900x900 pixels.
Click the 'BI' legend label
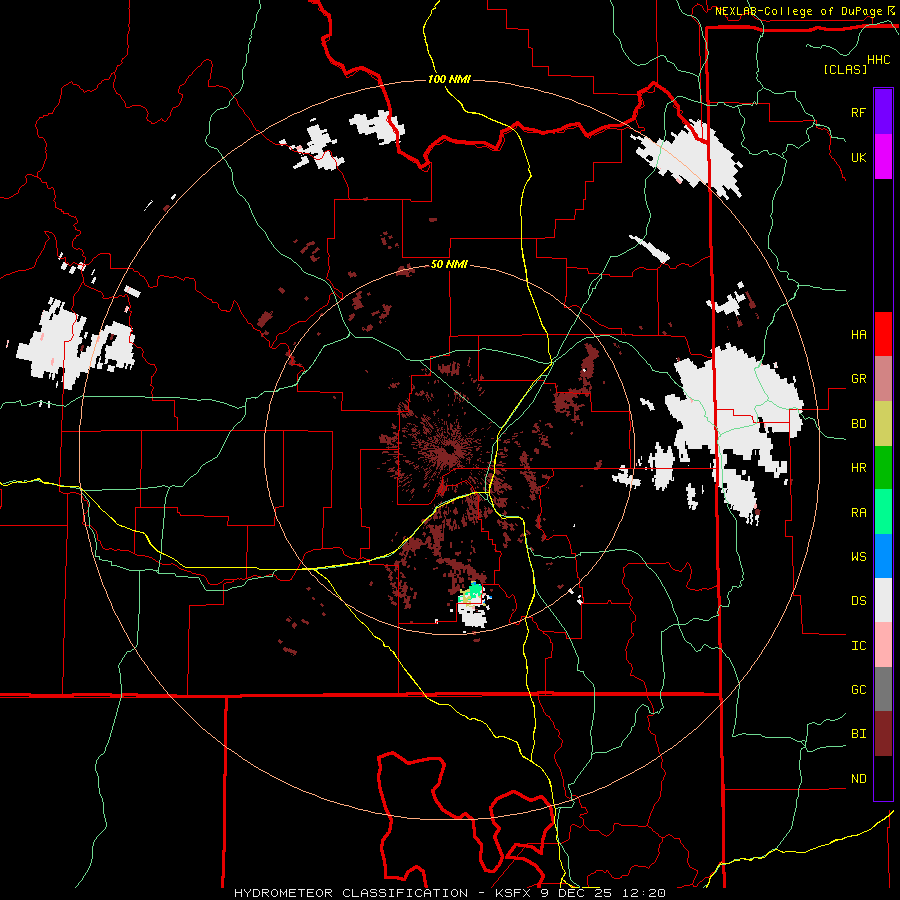[858, 734]
